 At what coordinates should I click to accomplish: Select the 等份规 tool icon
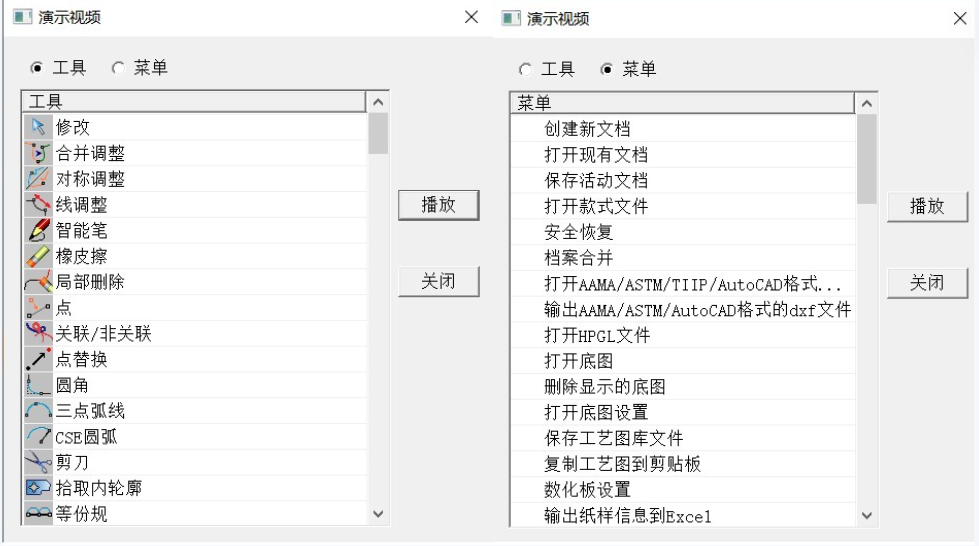38,514
